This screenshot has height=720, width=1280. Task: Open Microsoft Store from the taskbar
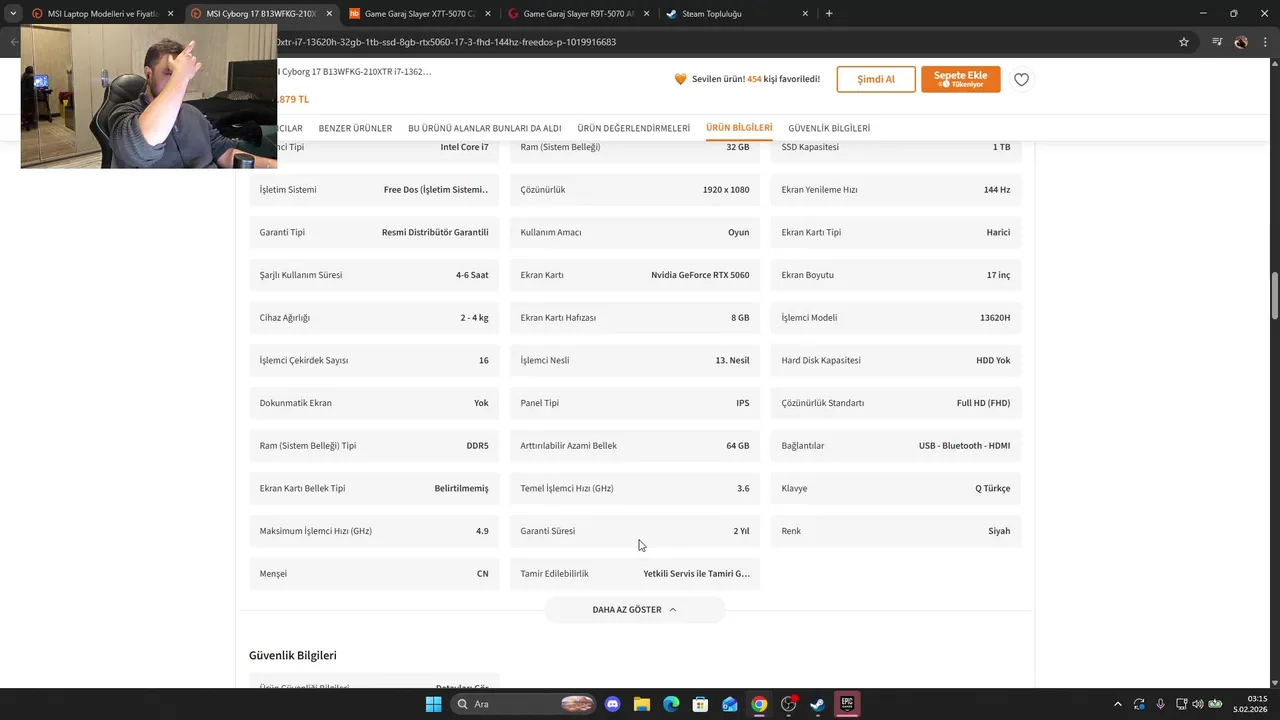[700, 704]
